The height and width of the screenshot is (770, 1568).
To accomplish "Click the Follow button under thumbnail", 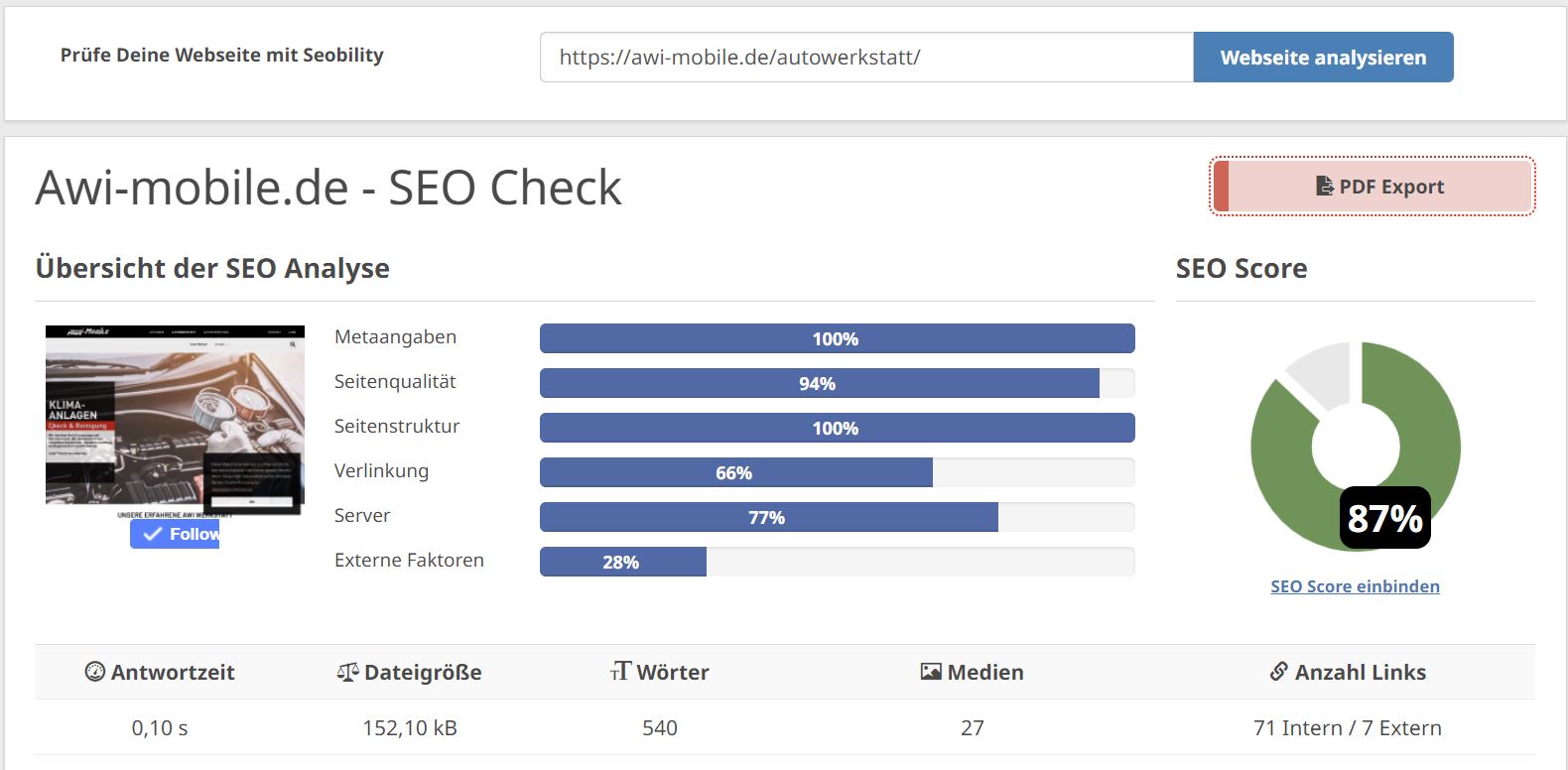I will click(175, 534).
